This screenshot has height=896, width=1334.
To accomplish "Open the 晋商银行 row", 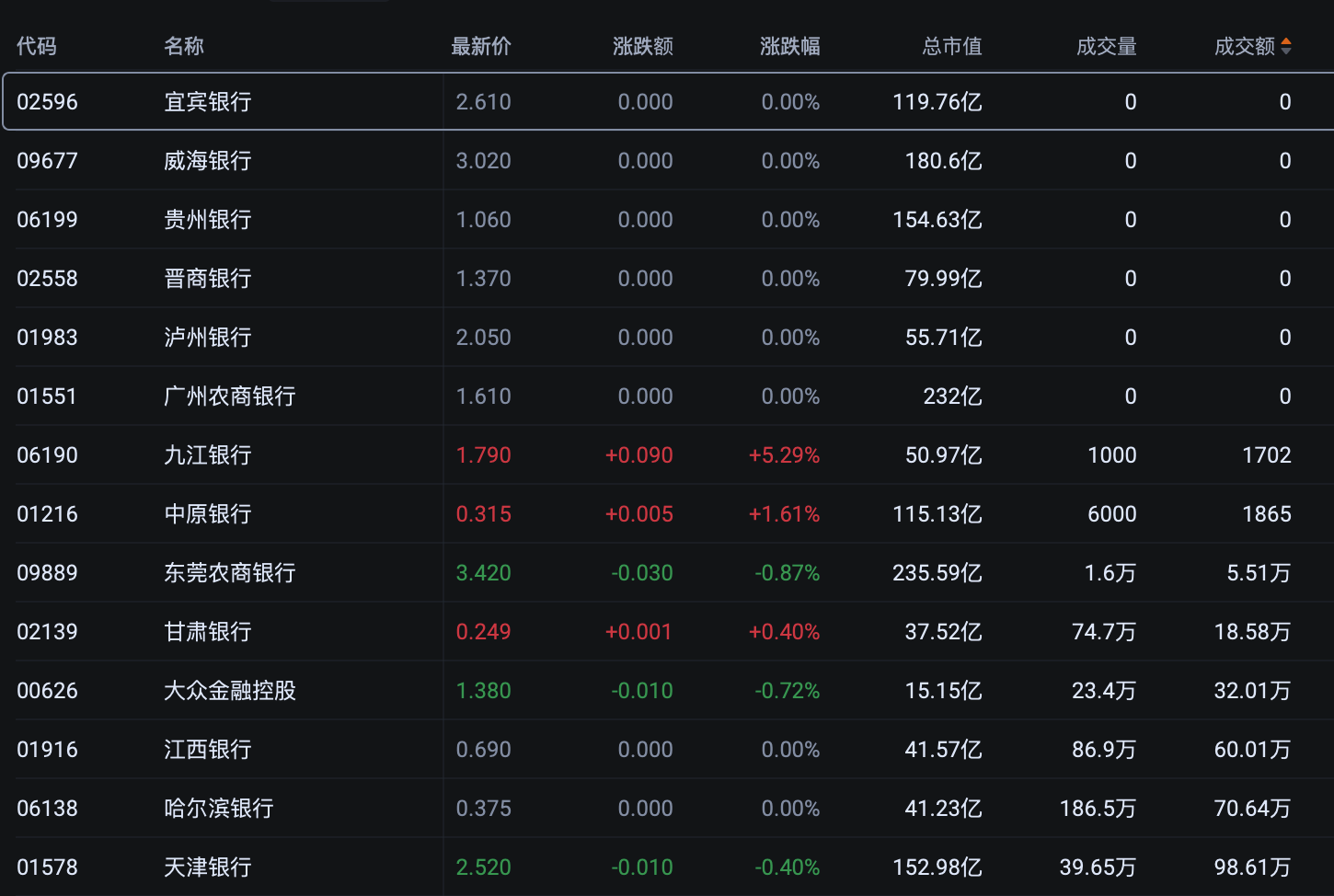I will pos(208,279).
